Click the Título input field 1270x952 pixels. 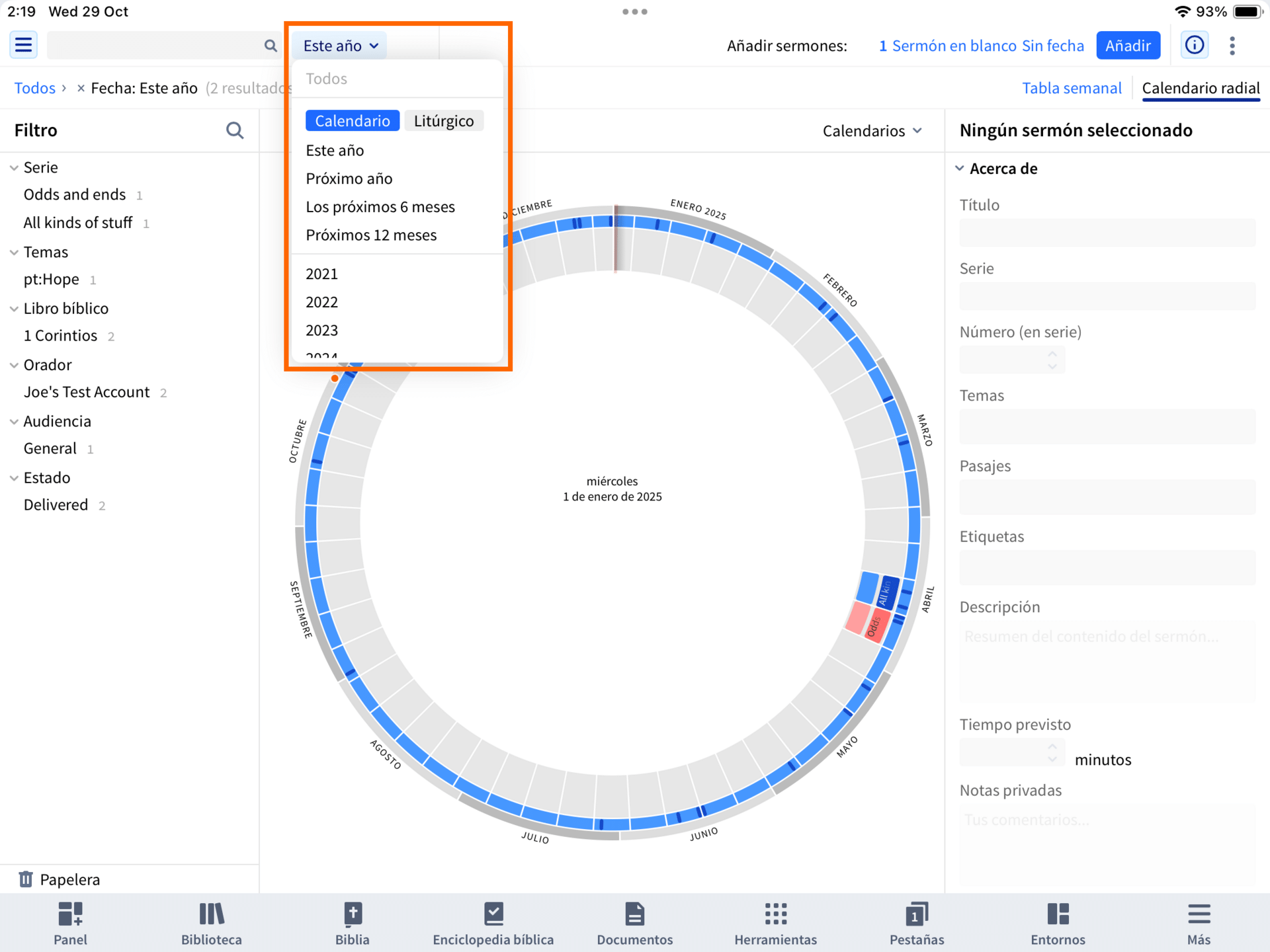pos(1107,233)
